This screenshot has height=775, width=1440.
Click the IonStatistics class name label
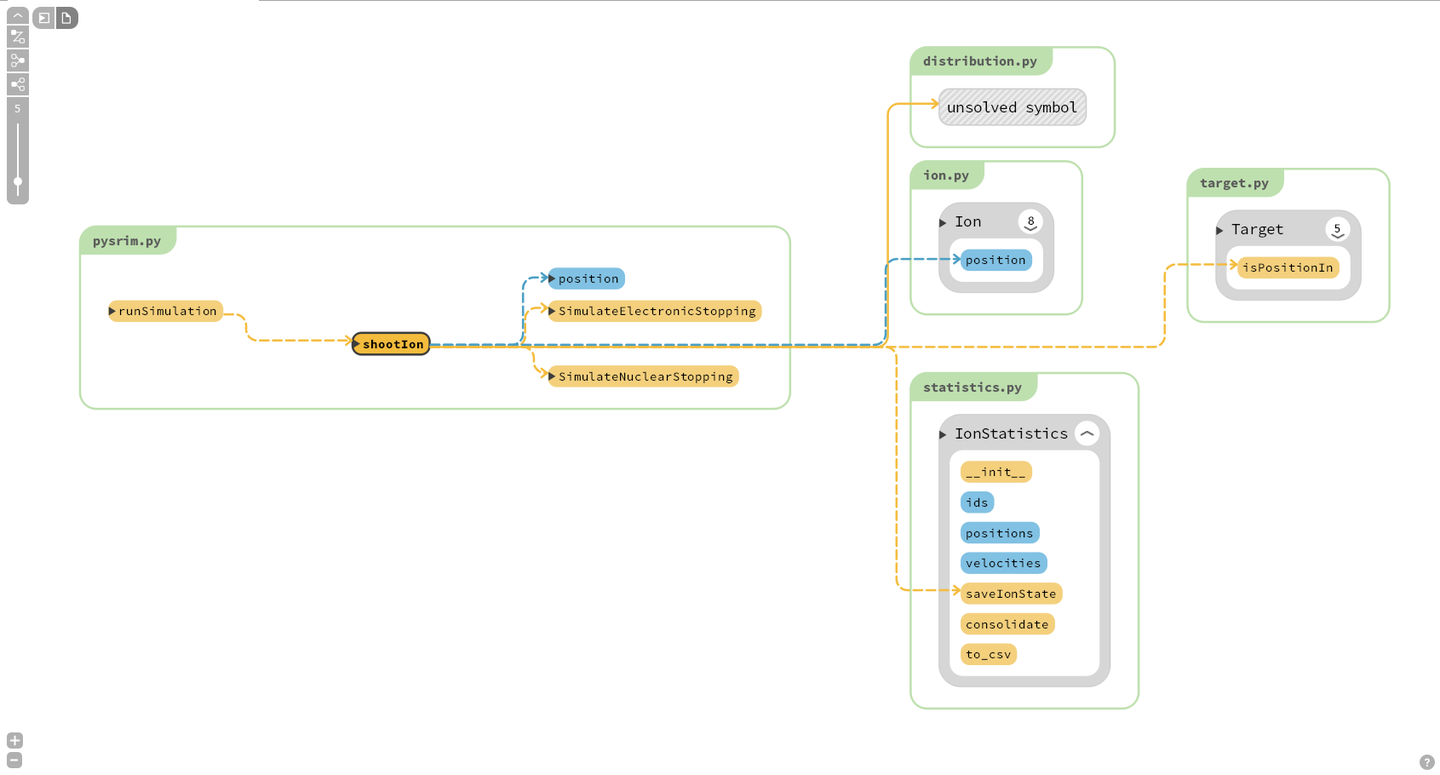1011,434
